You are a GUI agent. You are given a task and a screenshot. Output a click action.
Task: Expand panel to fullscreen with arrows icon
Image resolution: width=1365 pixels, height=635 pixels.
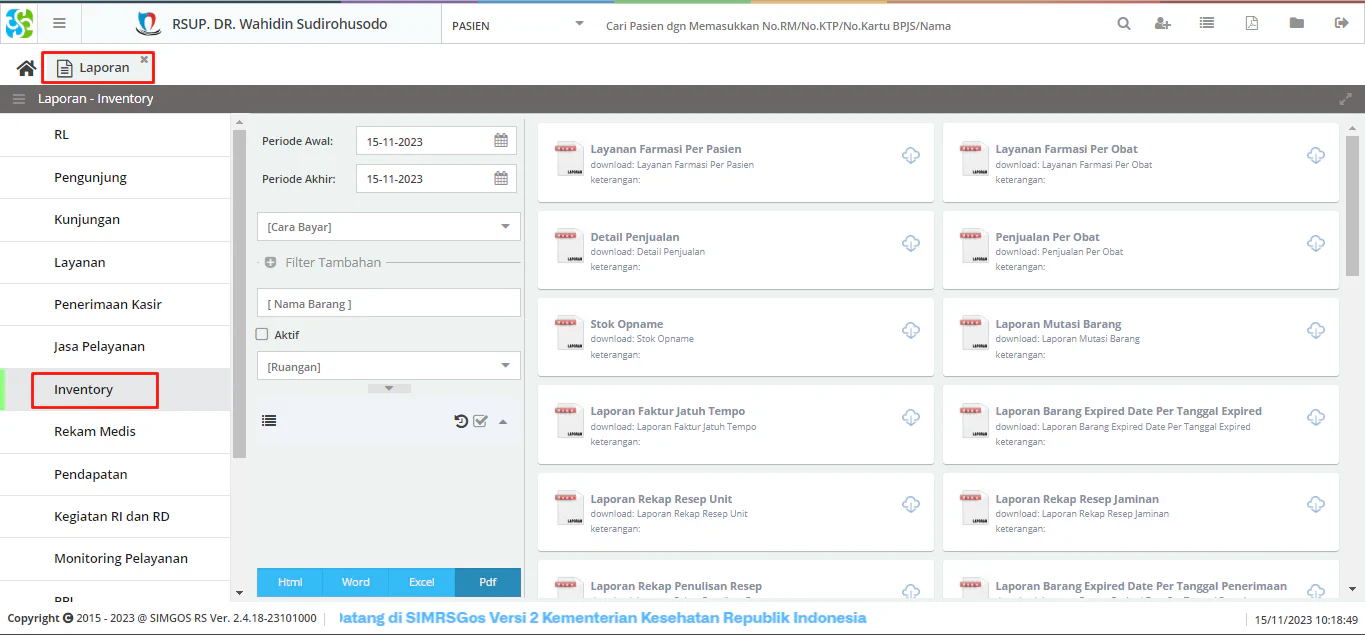pyautogui.click(x=1345, y=99)
